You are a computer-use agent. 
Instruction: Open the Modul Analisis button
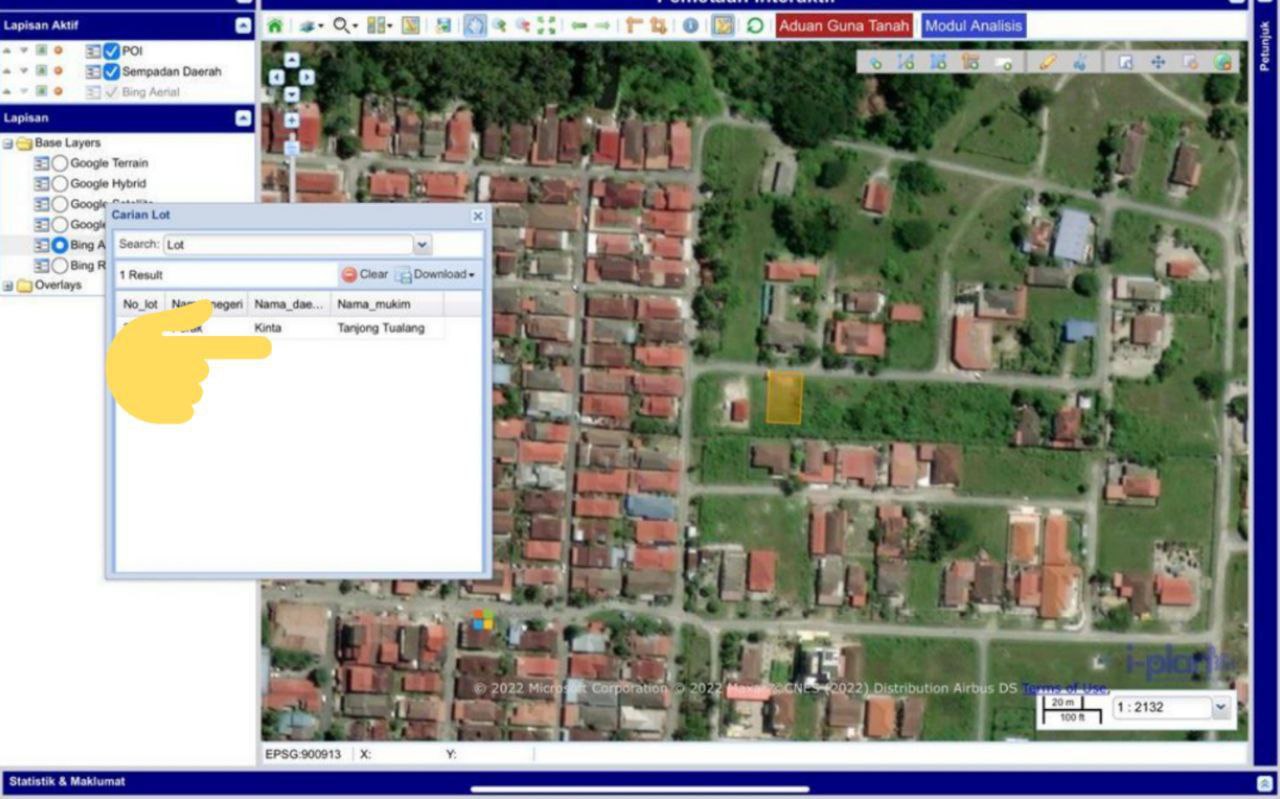pyautogui.click(x=973, y=26)
